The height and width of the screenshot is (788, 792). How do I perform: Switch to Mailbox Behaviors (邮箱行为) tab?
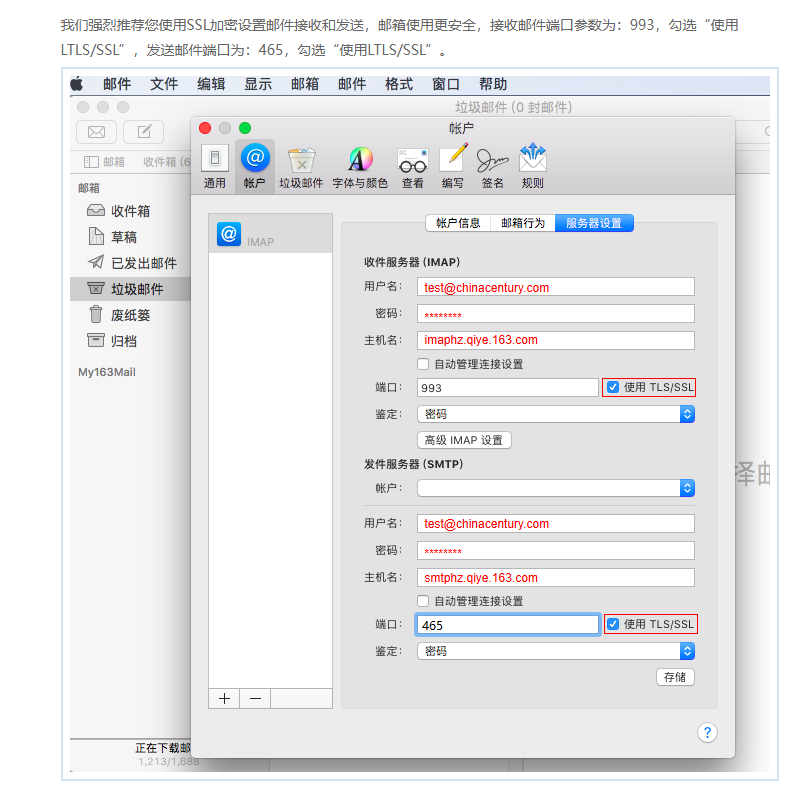(x=523, y=223)
